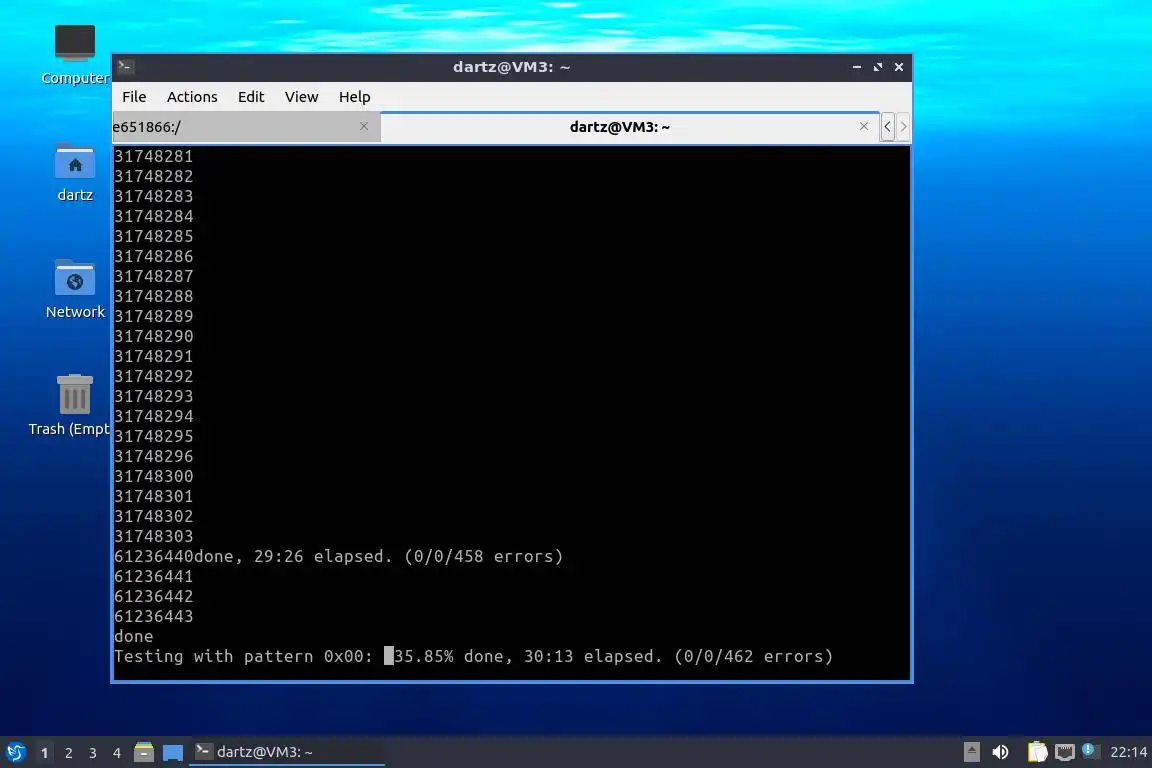Open the clipboard manager tray icon
This screenshot has height=768, width=1152.
click(1037, 752)
